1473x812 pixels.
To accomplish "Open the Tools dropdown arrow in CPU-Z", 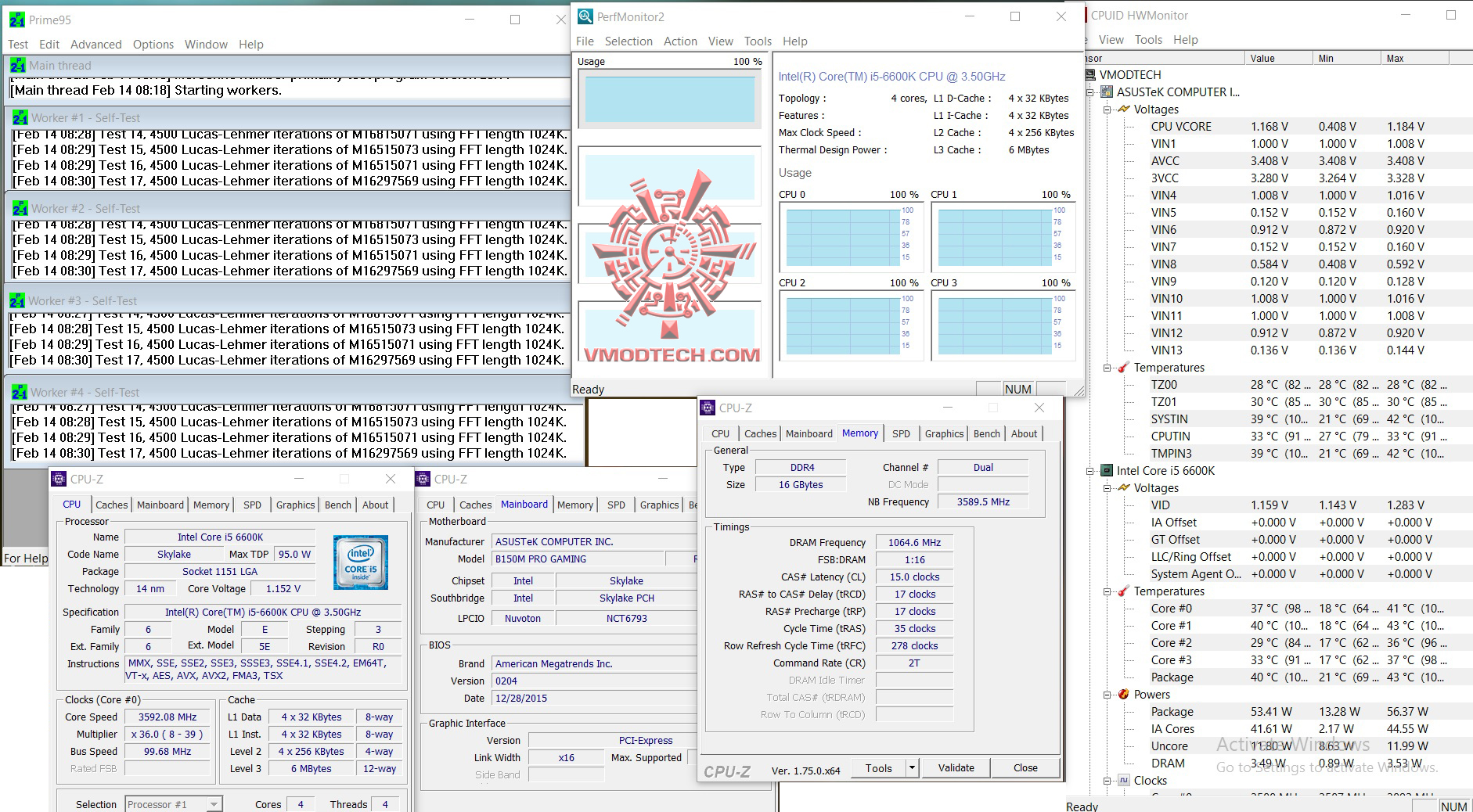I will (911, 768).
